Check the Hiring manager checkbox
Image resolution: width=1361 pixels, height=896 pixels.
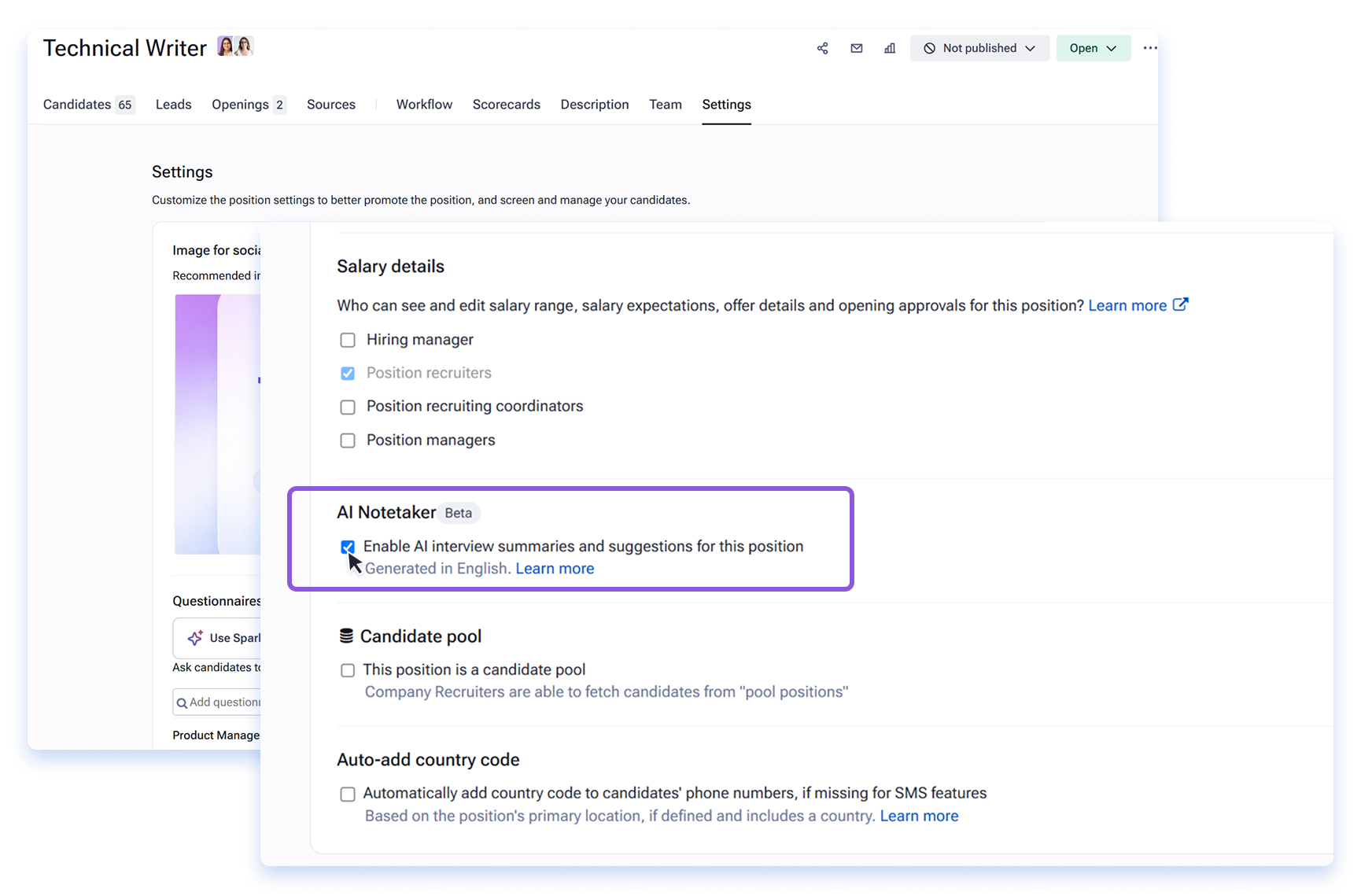tap(348, 340)
